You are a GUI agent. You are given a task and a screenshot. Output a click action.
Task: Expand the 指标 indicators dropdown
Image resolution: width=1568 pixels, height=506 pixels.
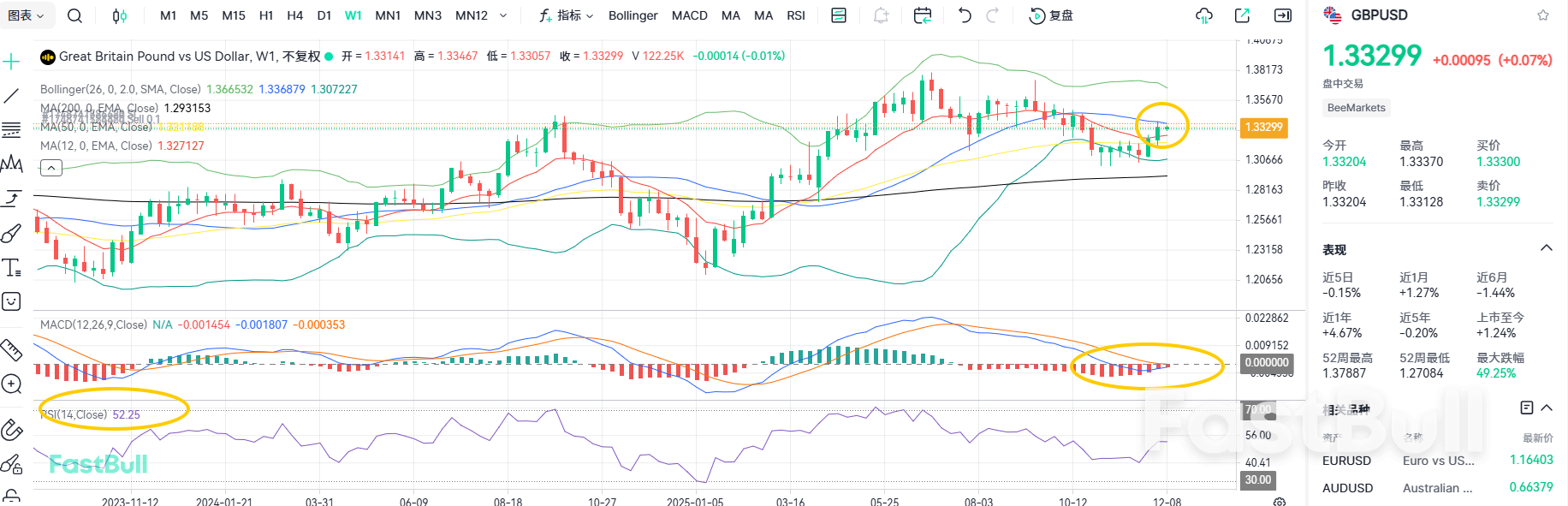click(567, 15)
